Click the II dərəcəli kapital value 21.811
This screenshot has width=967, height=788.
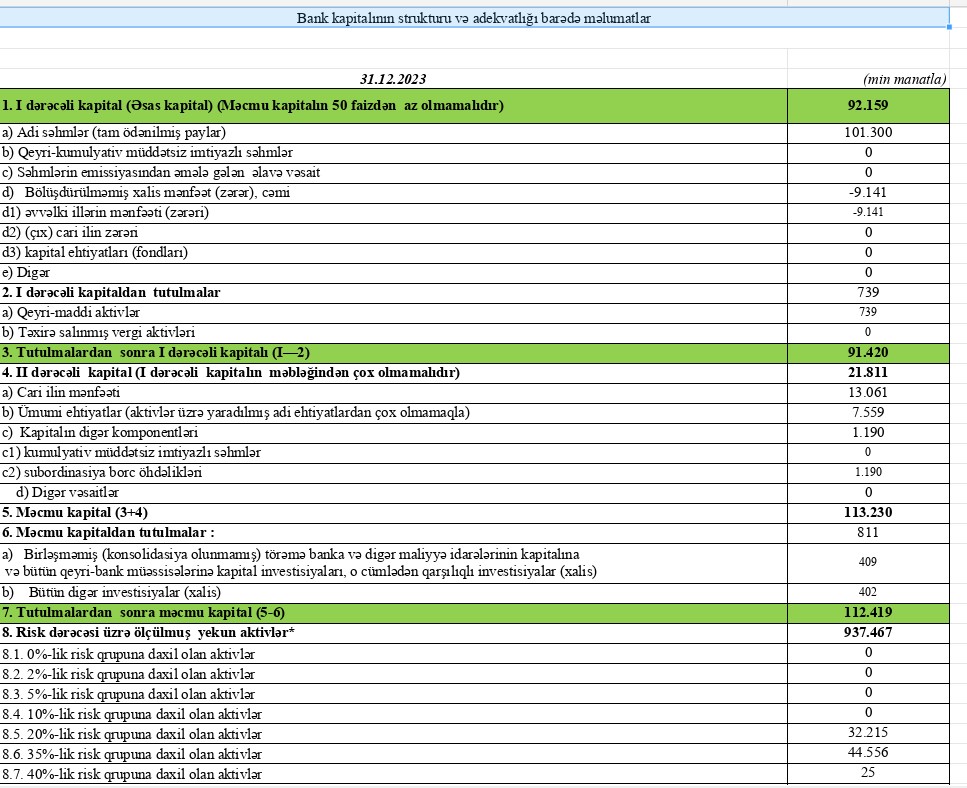pos(868,372)
